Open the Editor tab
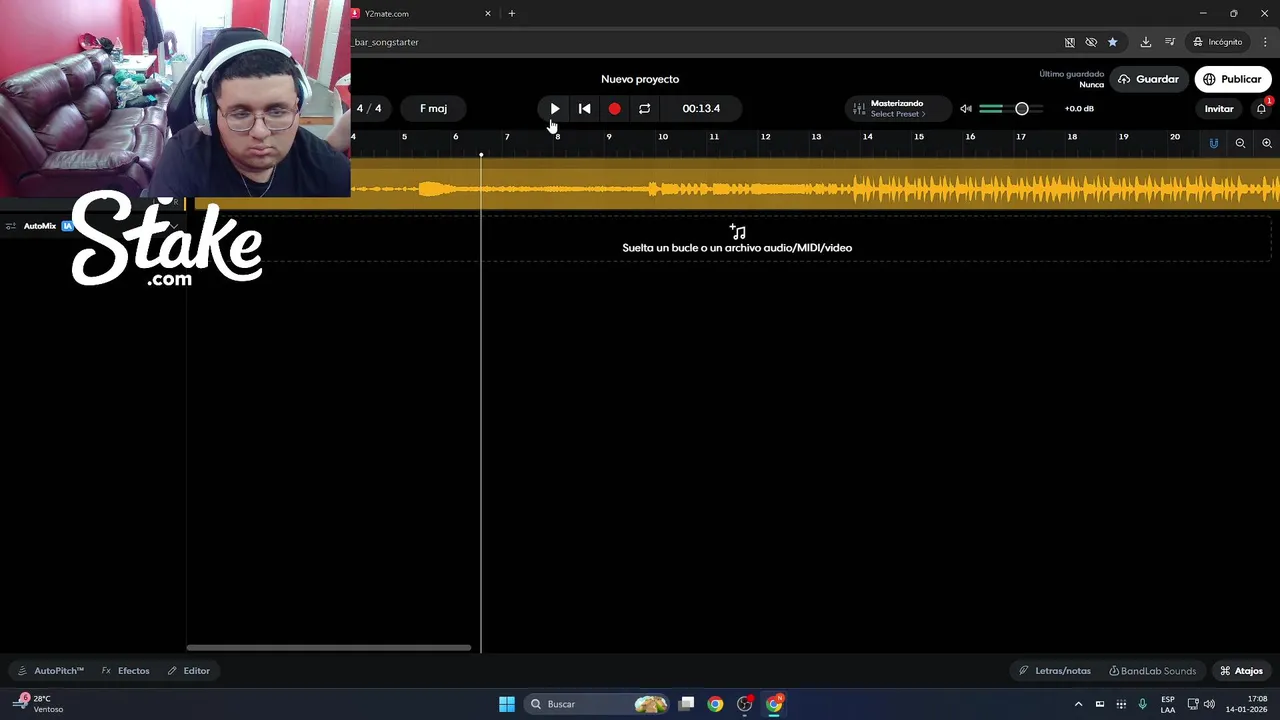Screen dimensions: 1280x720 click(x=188, y=671)
